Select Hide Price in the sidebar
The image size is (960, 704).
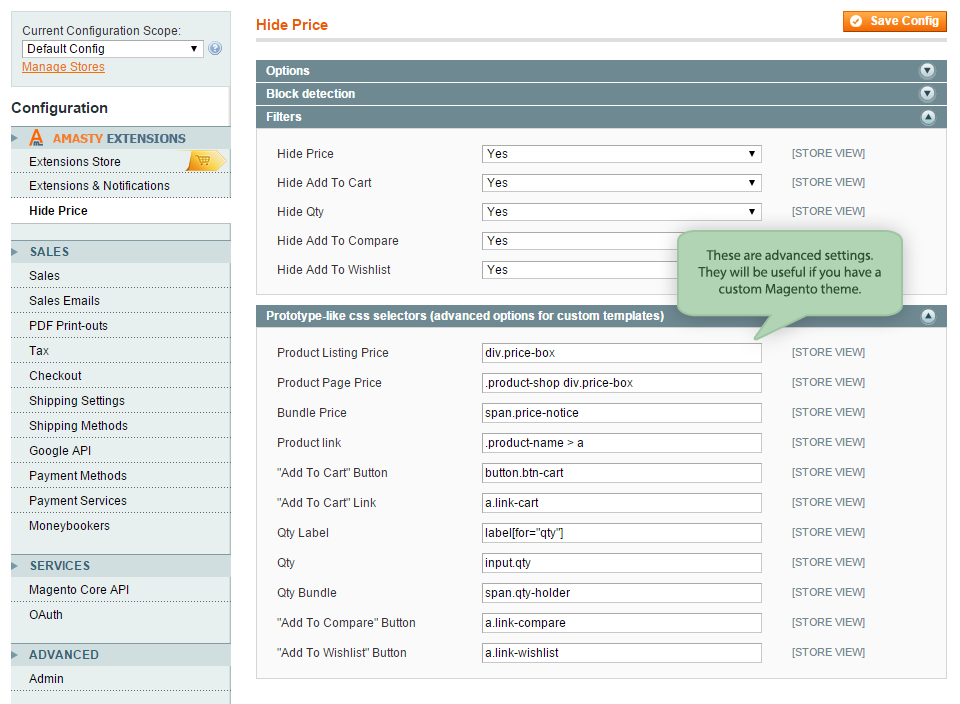click(58, 211)
